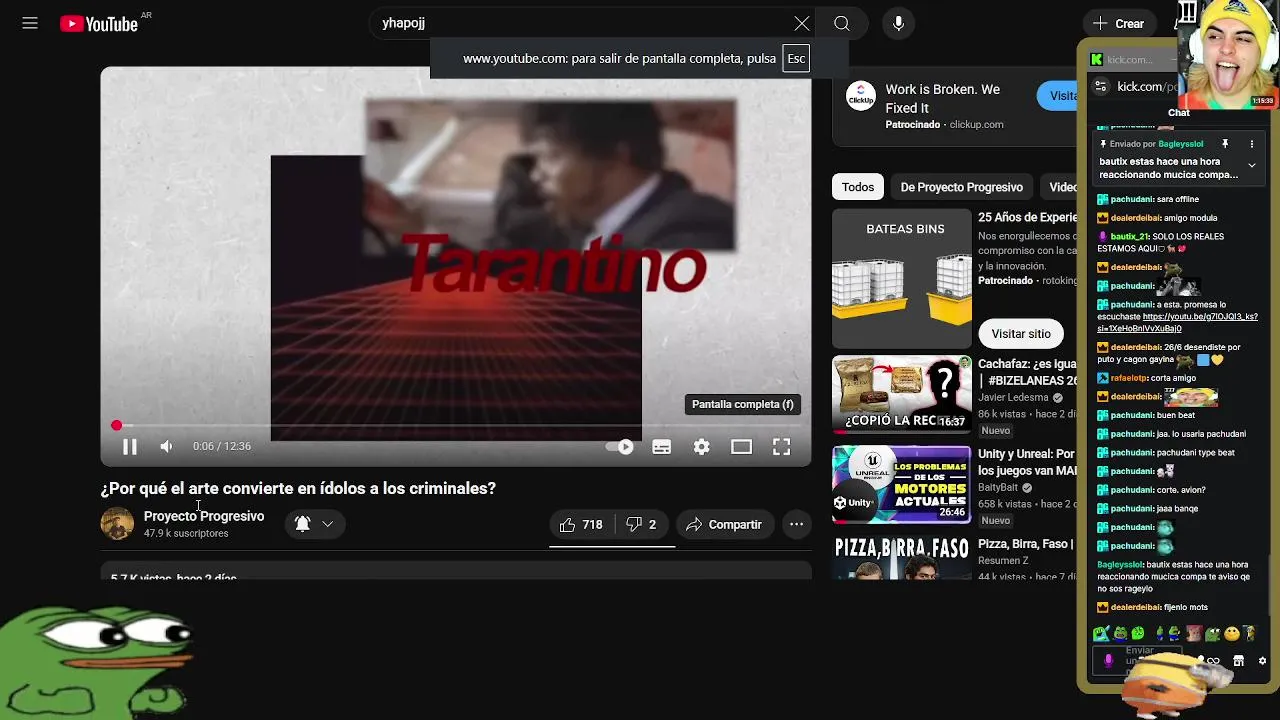Click the username Bagleysslol in pinned message
1280x720 pixels.
1181,144
